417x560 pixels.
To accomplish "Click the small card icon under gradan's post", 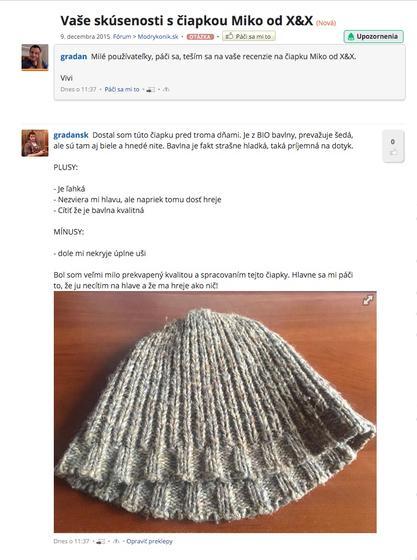I will click(151, 89).
